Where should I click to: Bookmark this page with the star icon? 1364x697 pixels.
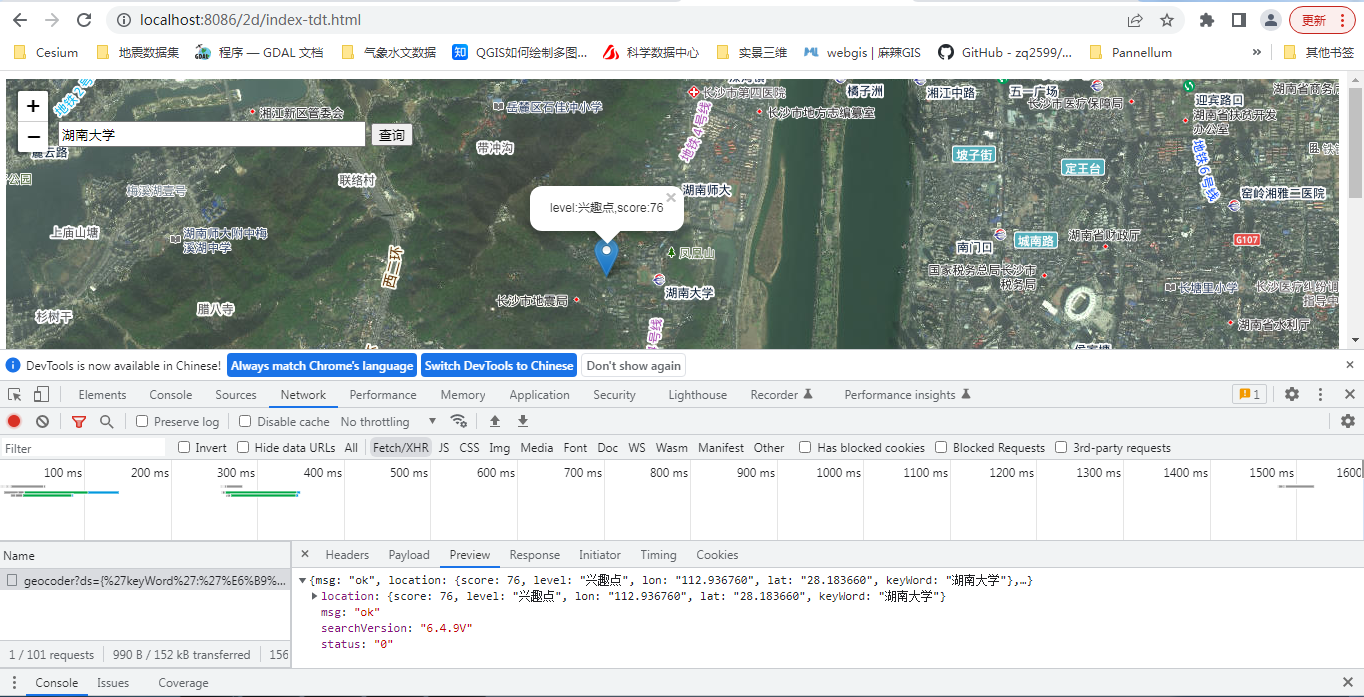click(1167, 20)
